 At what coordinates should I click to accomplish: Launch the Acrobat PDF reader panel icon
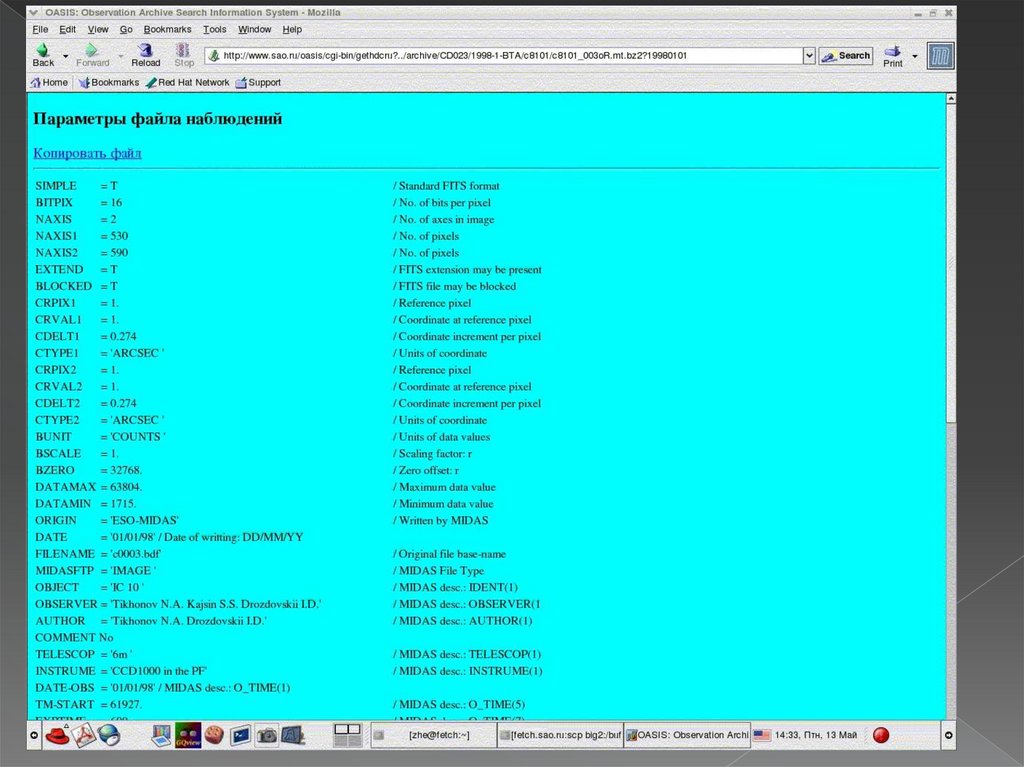pos(84,736)
